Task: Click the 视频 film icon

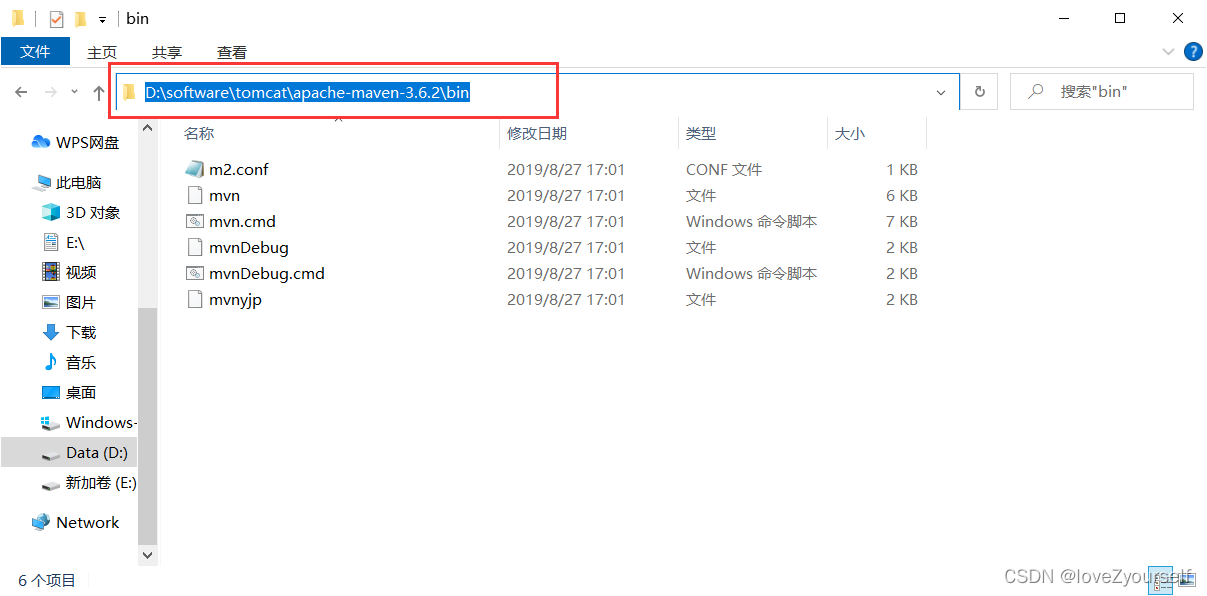Action: pos(51,272)
